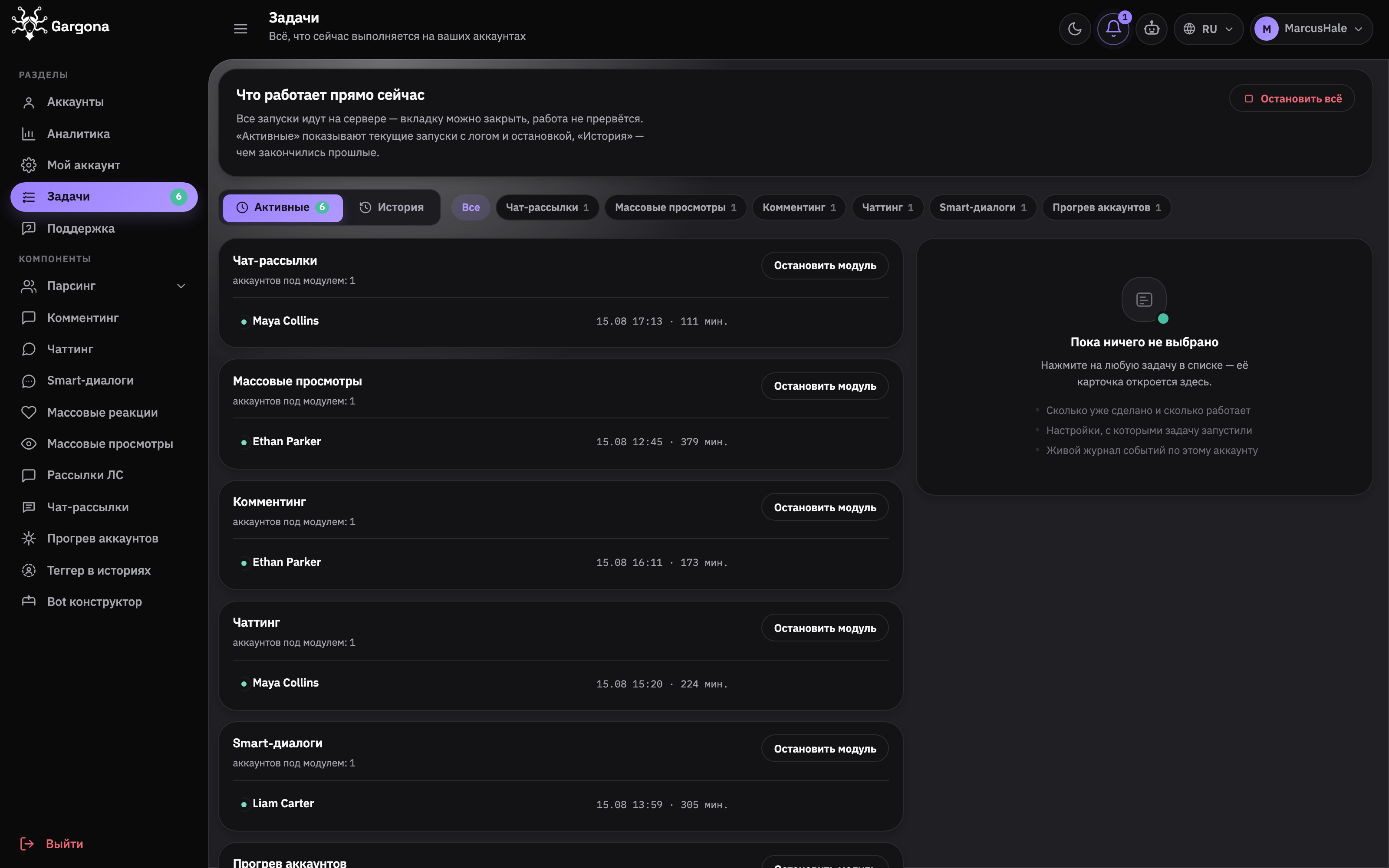Switch to dark mode moon icon
1389x868 pixels.
pyautogui.click(x=1074, y=29)
